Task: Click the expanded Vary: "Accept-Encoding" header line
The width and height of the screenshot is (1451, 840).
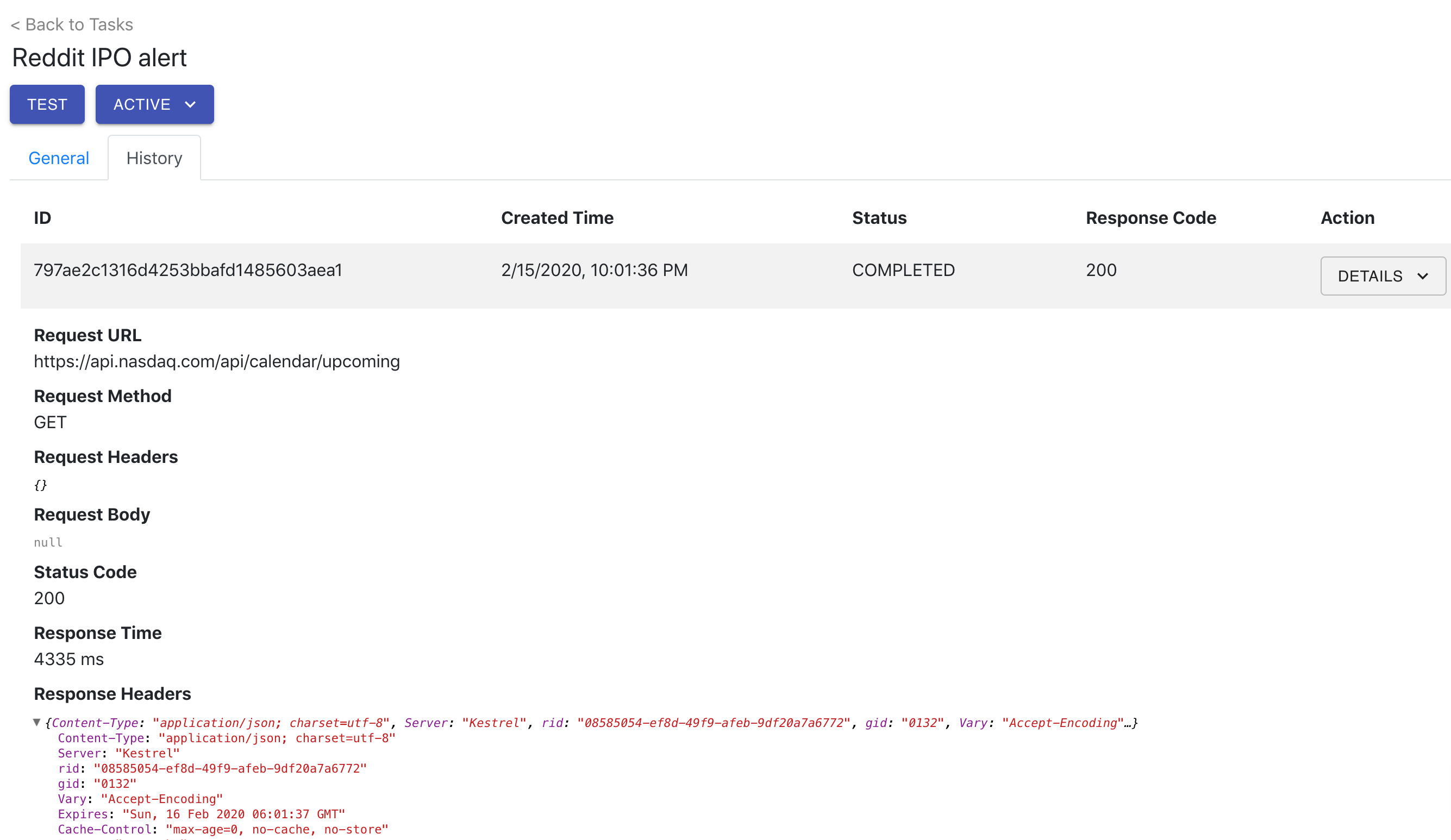Action: (x=141, y=799)
